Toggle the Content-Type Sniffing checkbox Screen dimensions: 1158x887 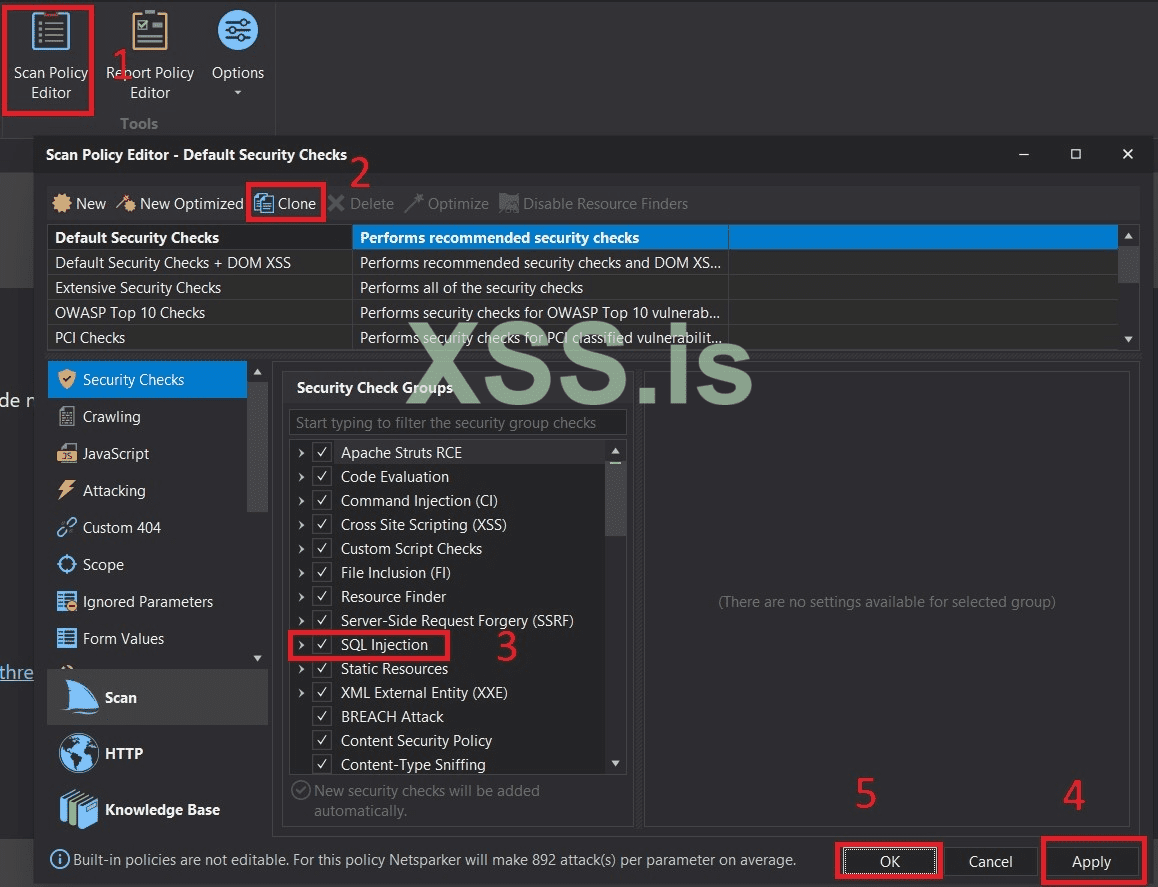click(x=322, y=764)
